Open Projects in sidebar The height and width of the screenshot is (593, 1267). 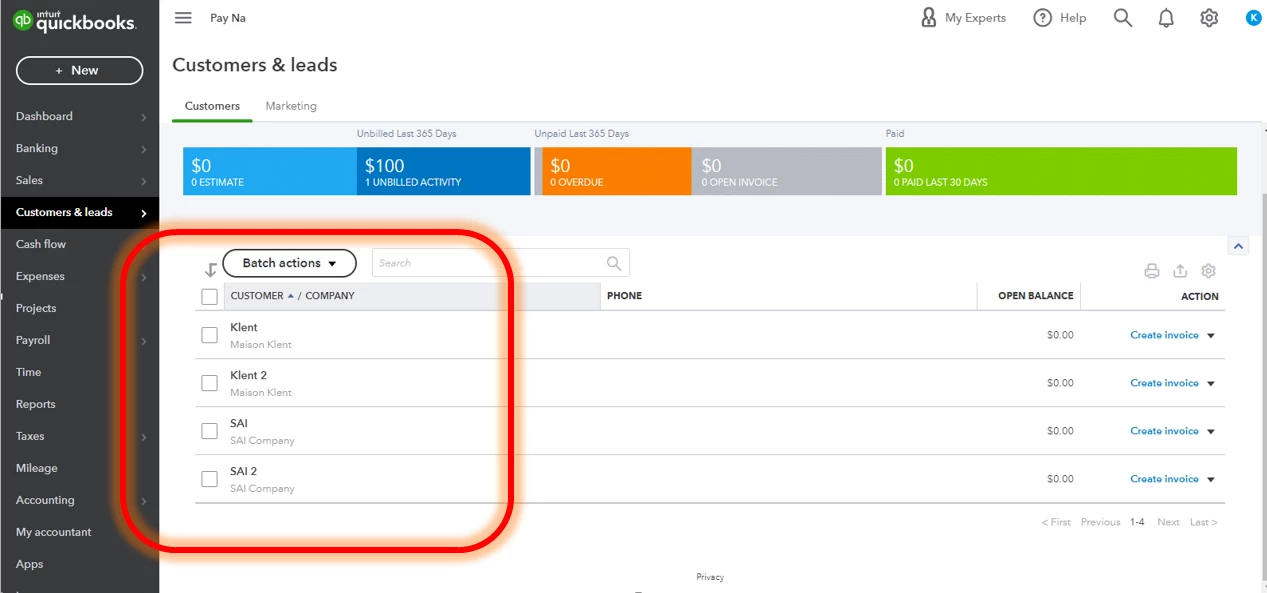click(36, 308)
